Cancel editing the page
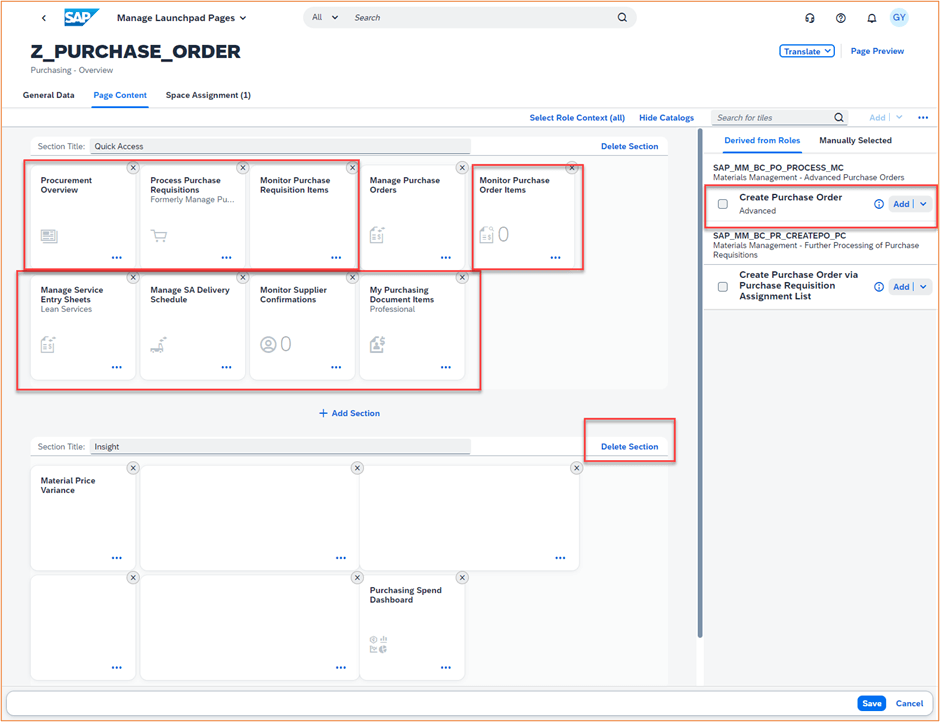Image resolution: width=940 pixels, height=722 pixels. (x=909, y=703)
